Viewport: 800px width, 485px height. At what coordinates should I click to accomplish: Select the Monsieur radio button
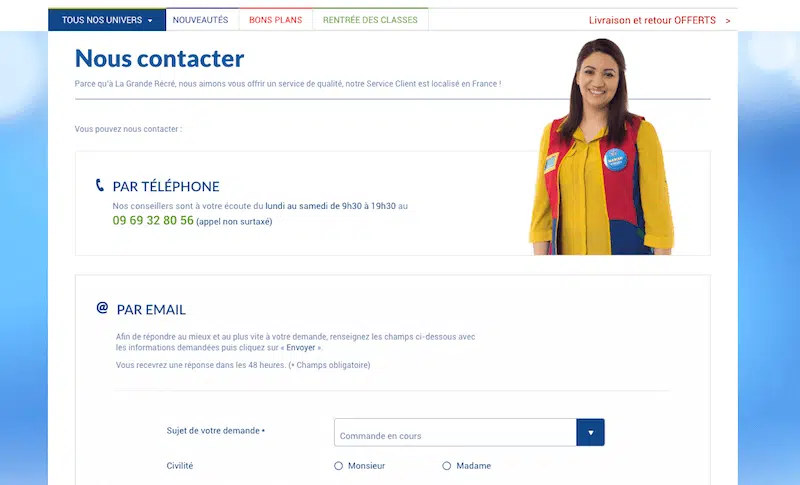(x=338, y=466)
